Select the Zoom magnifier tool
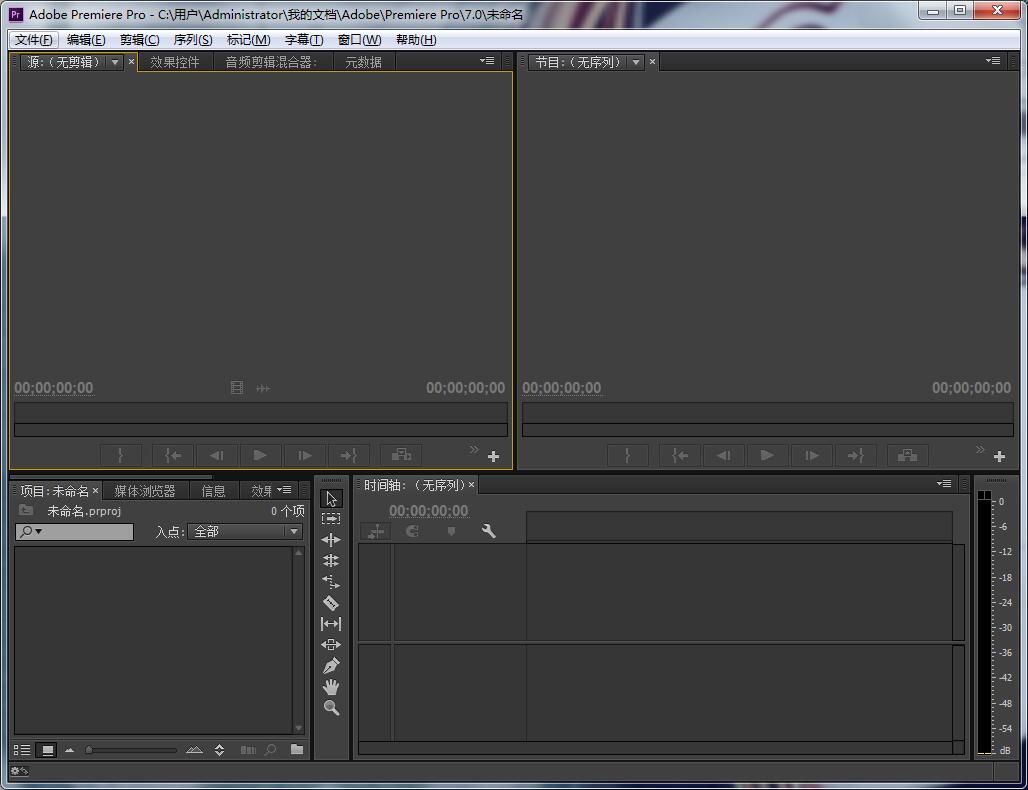This screenshot has width=1028, height=790. [331, 708]
